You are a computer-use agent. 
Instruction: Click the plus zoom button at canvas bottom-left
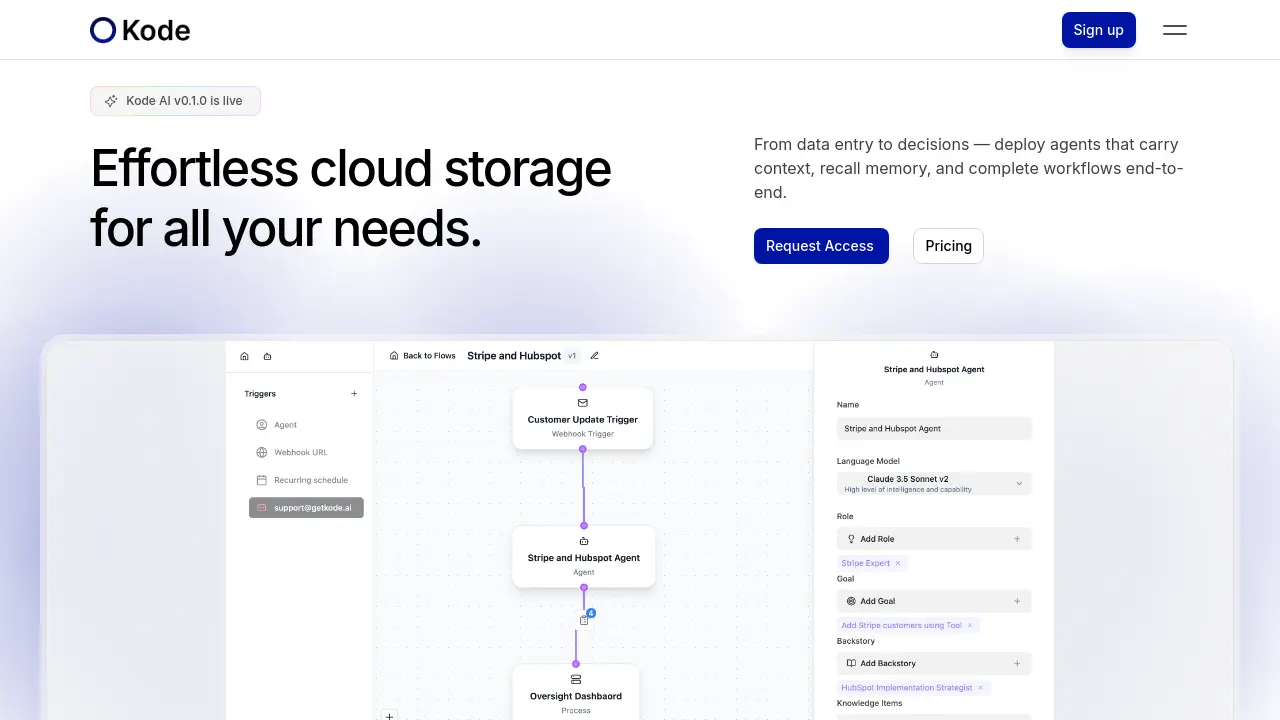pos(390,715)
